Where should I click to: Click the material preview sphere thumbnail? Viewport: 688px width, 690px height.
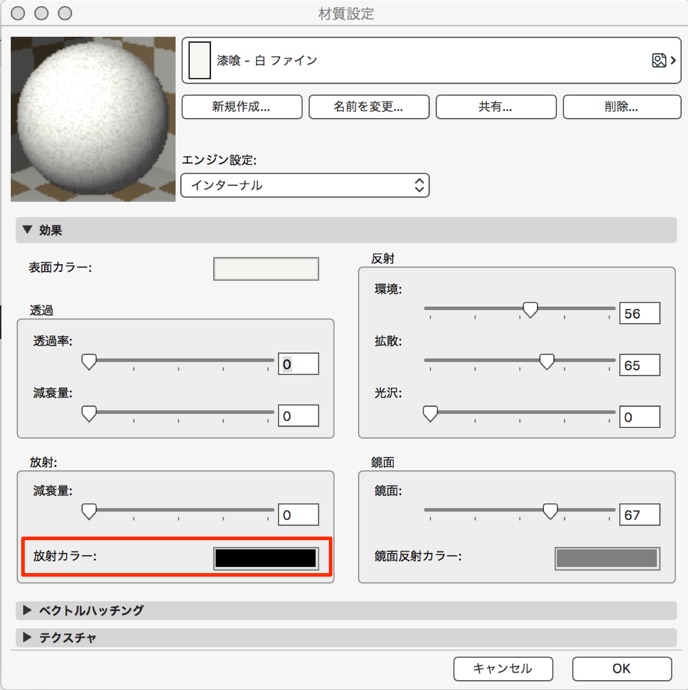coord(93,119)
